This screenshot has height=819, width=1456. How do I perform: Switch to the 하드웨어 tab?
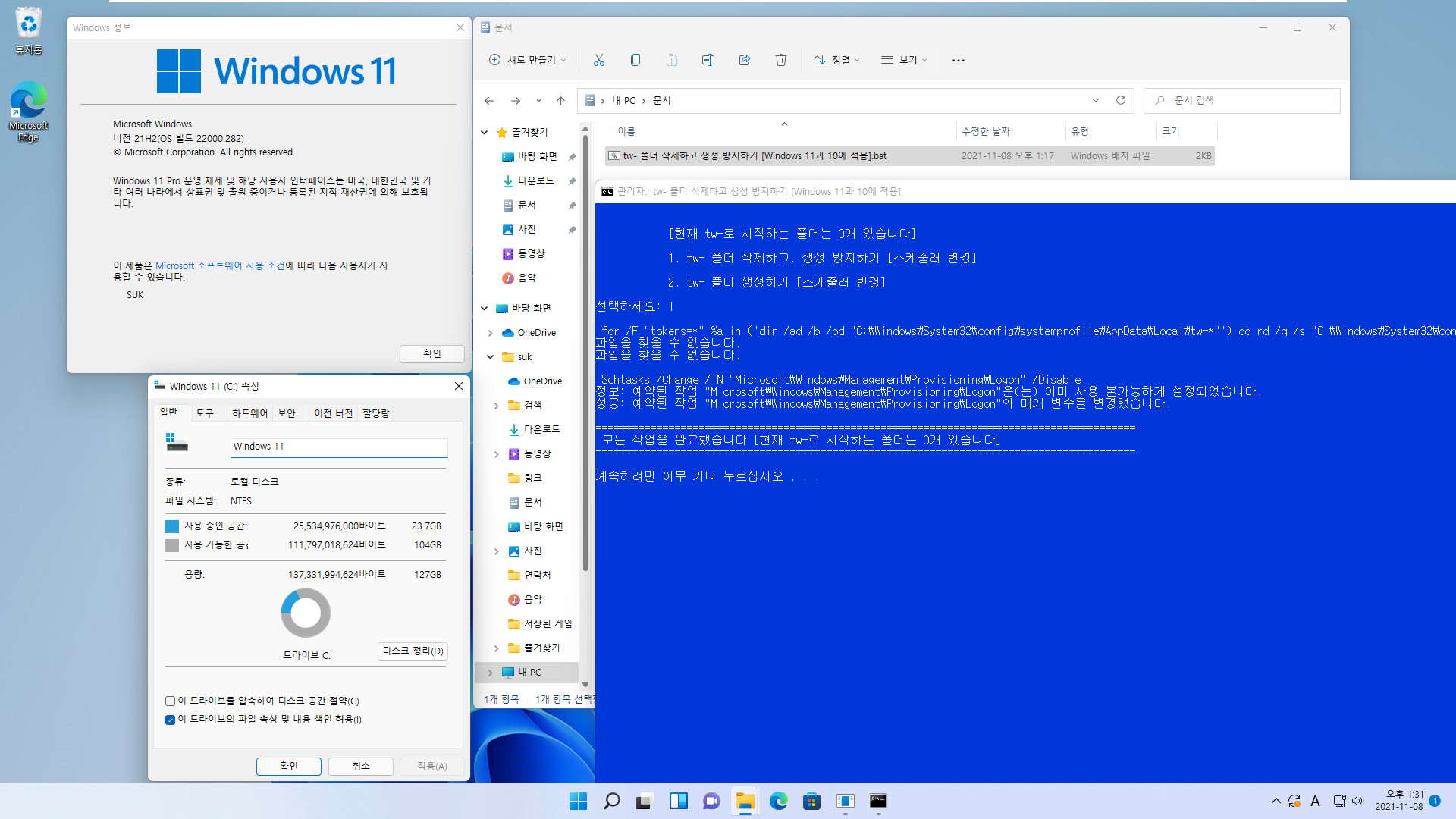[x=249, y=413]
